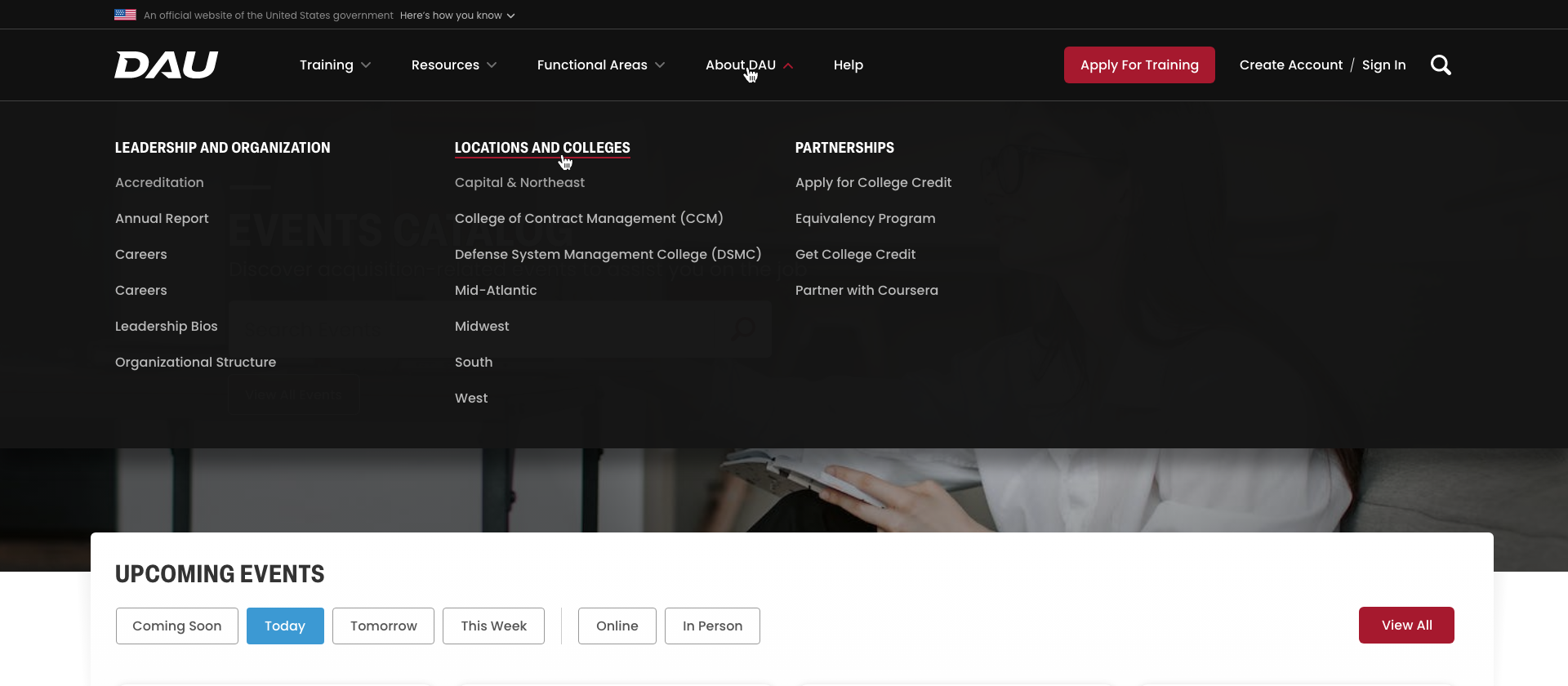Filter events by Tomorrow
The width and height of the screenshot is (1568, 686).
click(x=383, y=626)
